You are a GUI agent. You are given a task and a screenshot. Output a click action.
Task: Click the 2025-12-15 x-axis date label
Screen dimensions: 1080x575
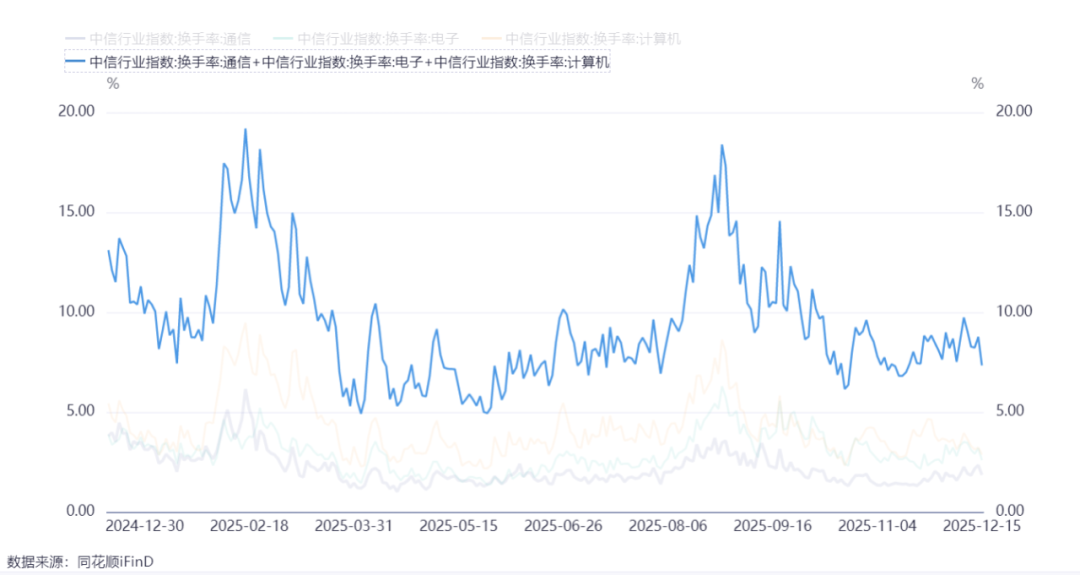pyautogui.click(x=982, y=526)
